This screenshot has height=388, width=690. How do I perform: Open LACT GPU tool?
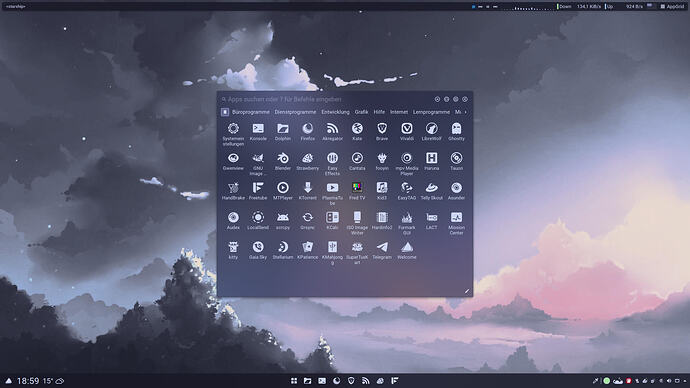432,221
